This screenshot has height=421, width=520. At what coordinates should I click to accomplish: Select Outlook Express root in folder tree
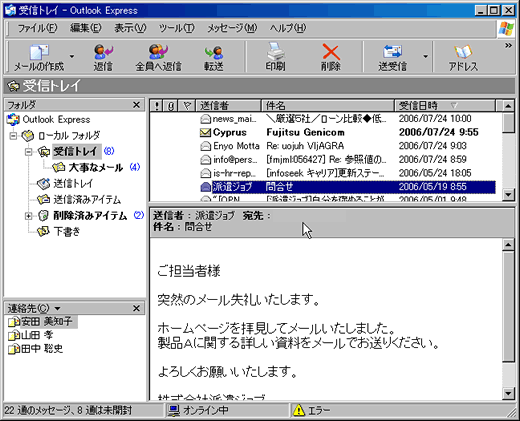click(x=56, y=119)
